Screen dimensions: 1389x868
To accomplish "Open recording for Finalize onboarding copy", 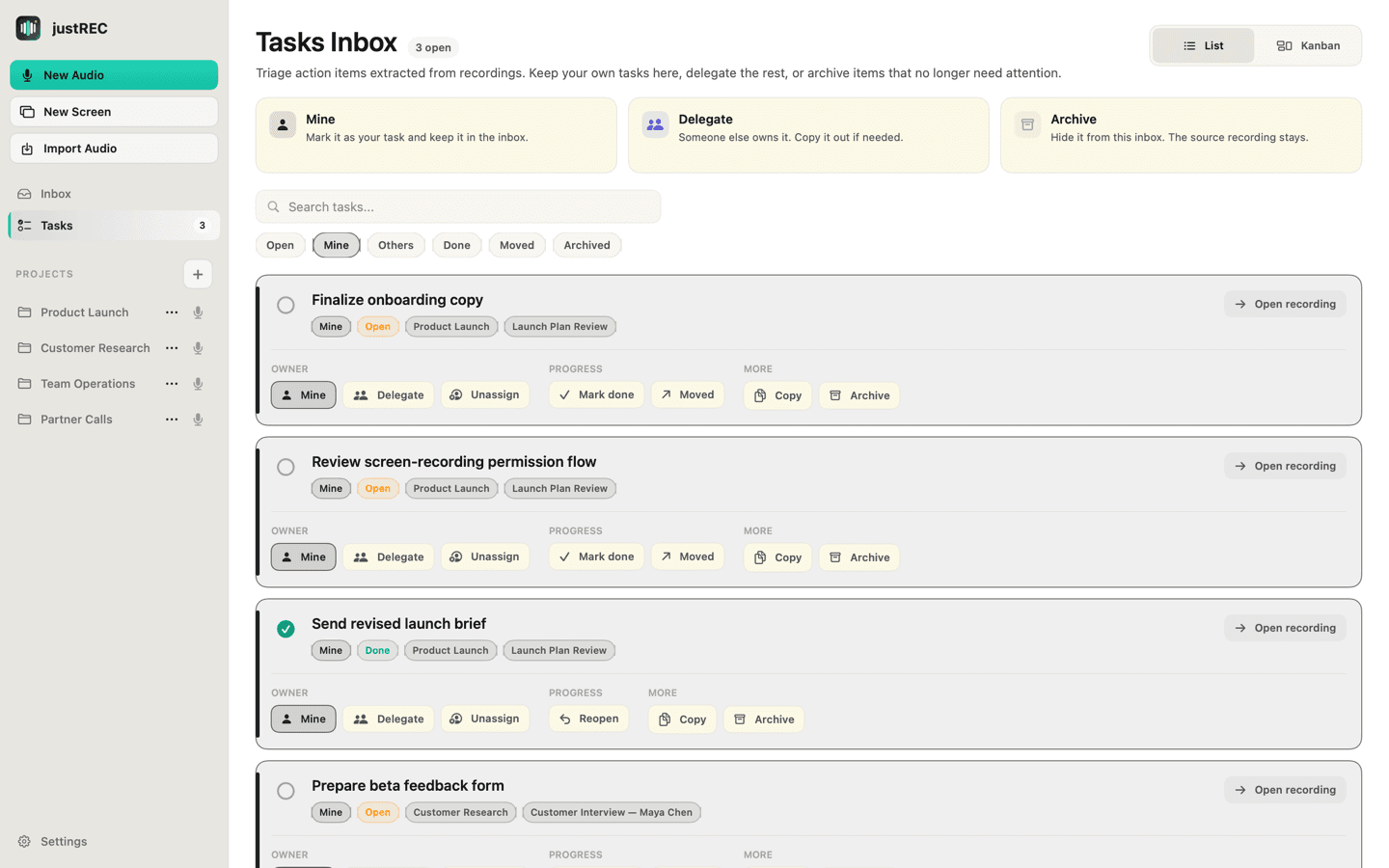I will pyautogui.click(x=1286, y=304).
